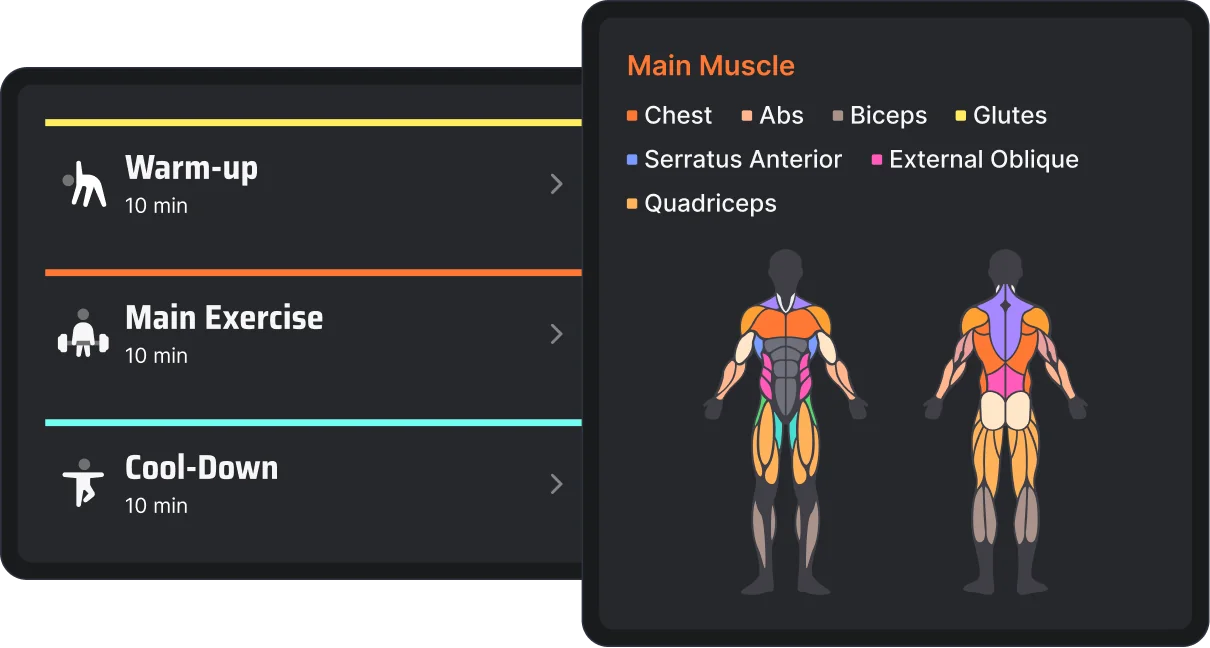Open the Main Exercise details via its chevron

[557, 334]
